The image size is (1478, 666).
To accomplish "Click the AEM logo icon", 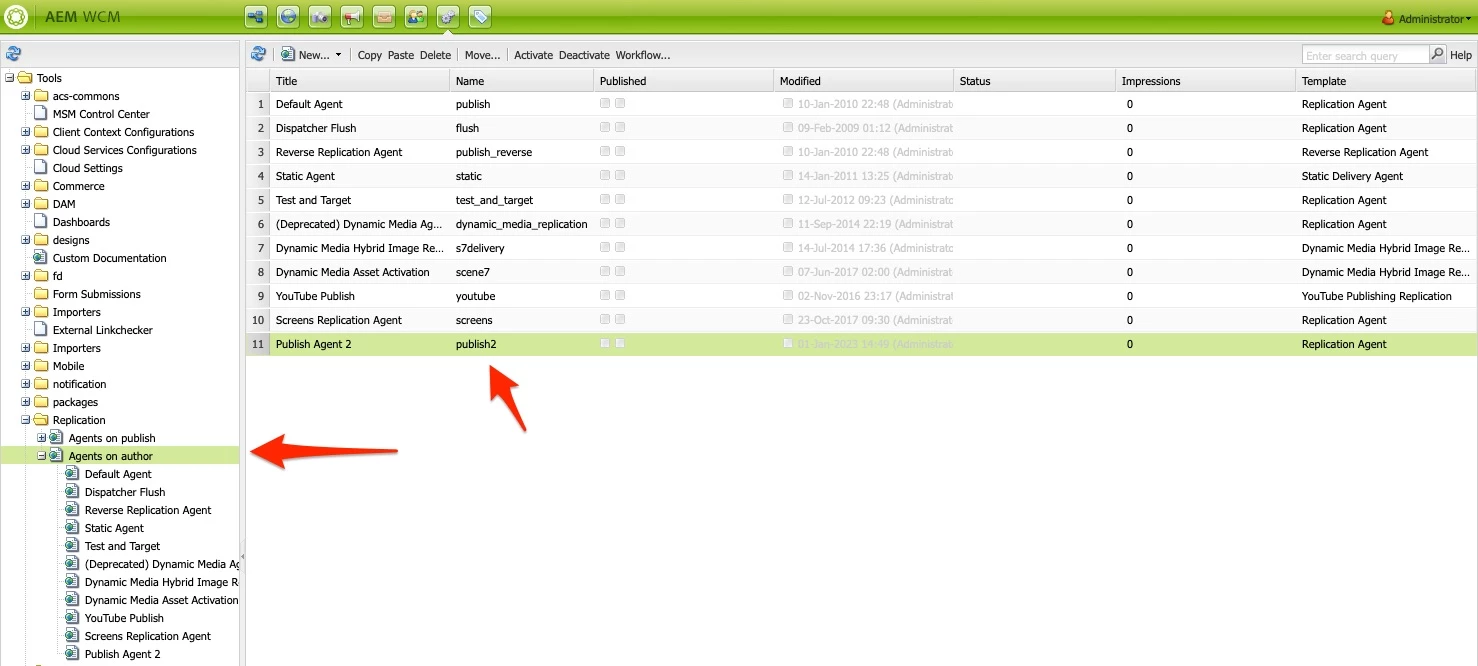I will coord(16,17).
